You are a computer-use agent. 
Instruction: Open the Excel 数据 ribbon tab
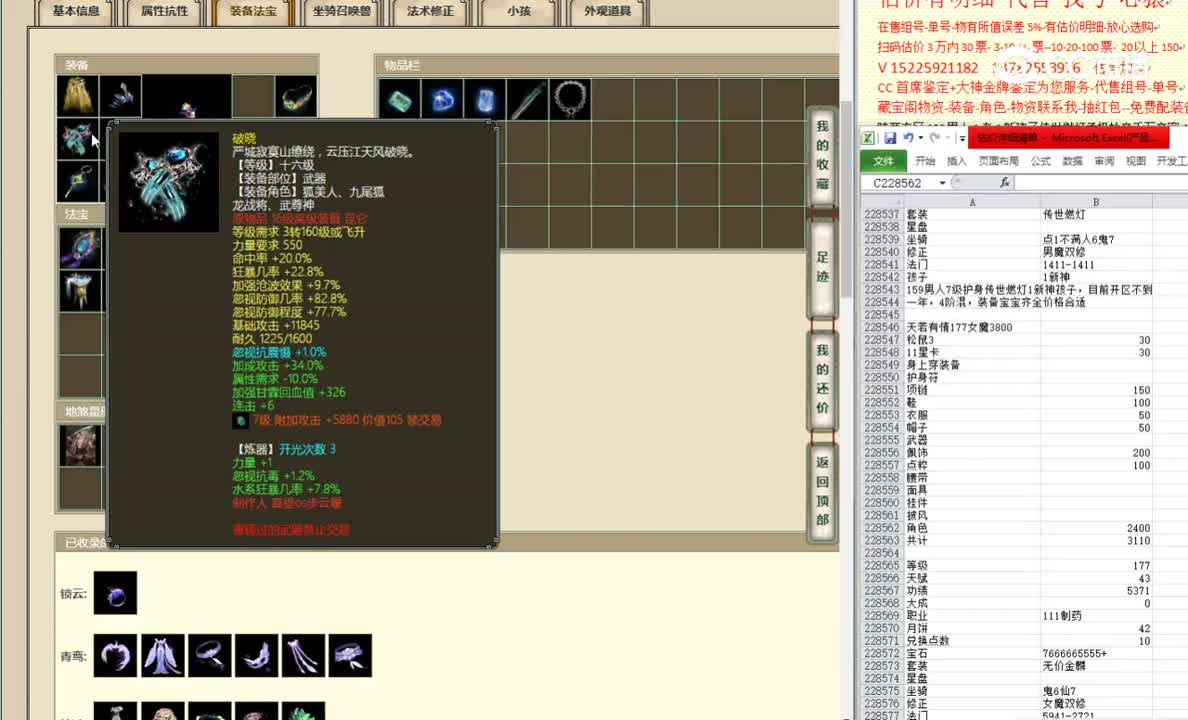pos(1072,161)
